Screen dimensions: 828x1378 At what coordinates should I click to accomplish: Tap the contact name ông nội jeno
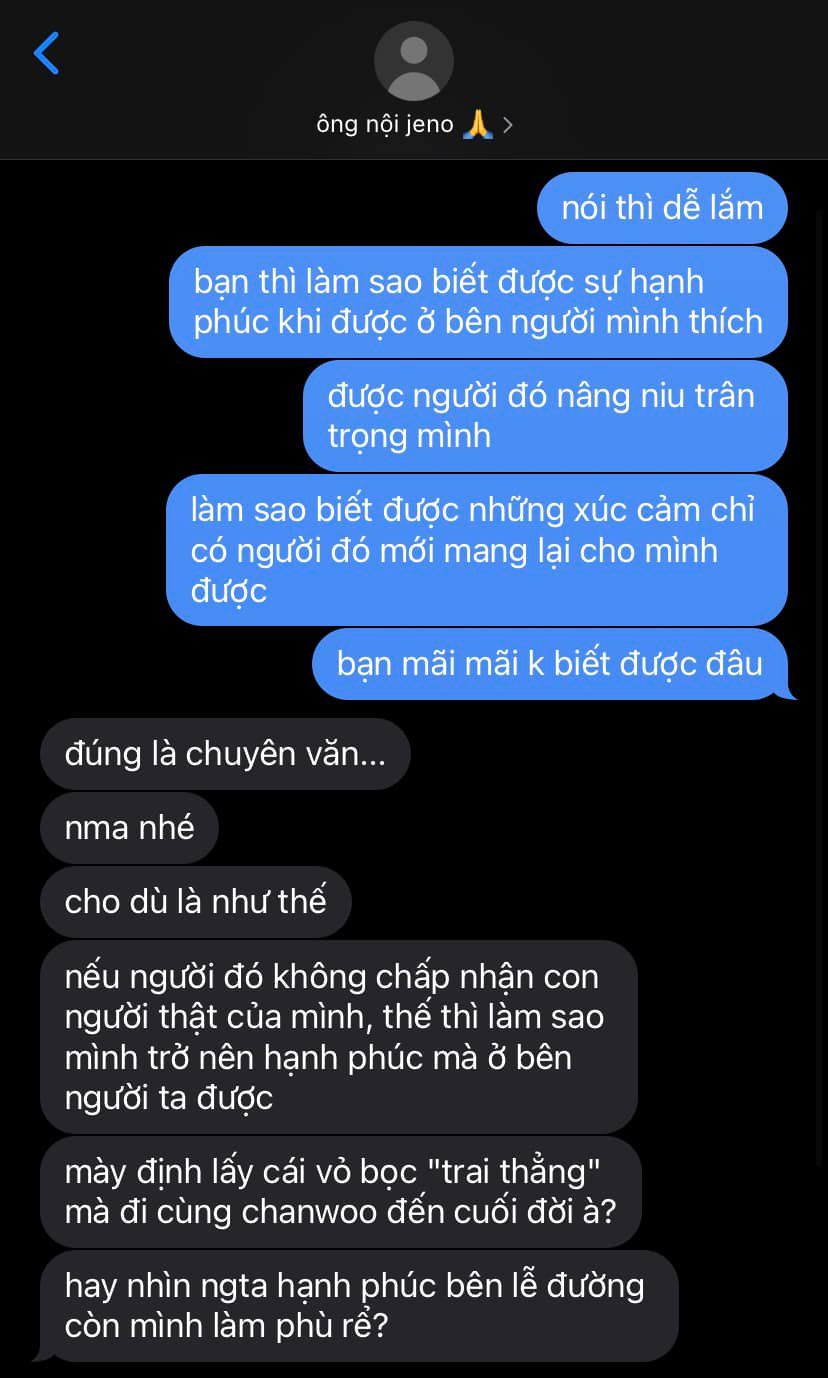(385, 126)
